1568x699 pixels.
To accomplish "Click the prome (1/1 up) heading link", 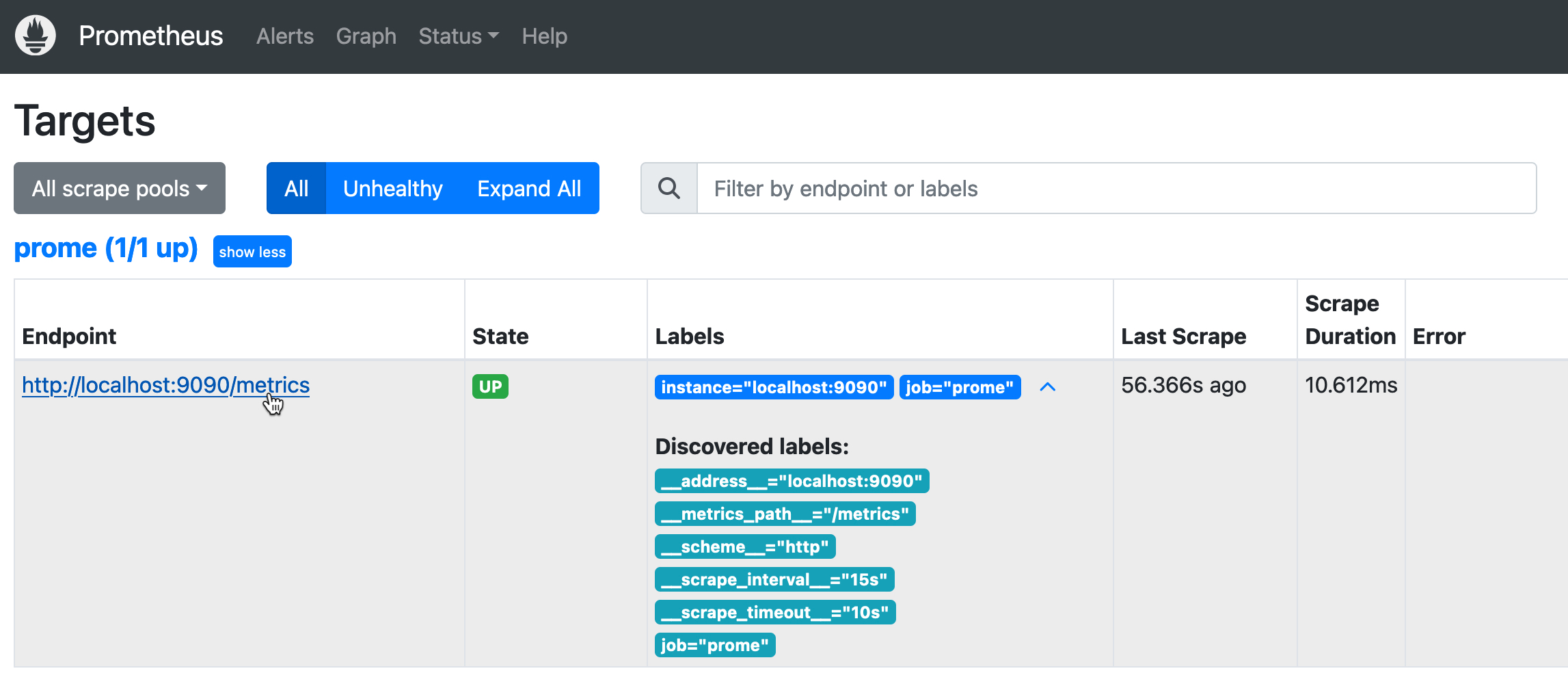I will [106, 248].
